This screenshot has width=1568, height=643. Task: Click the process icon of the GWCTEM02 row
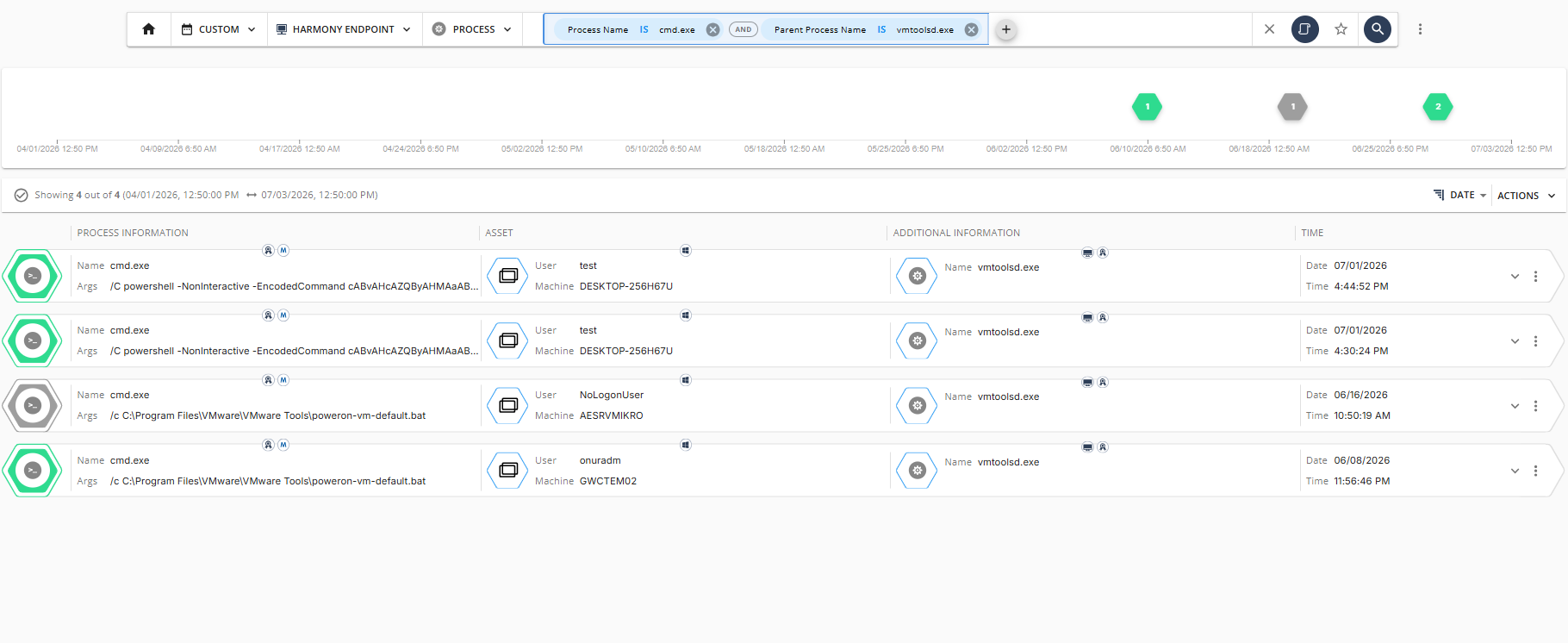(x=33, y=471)
